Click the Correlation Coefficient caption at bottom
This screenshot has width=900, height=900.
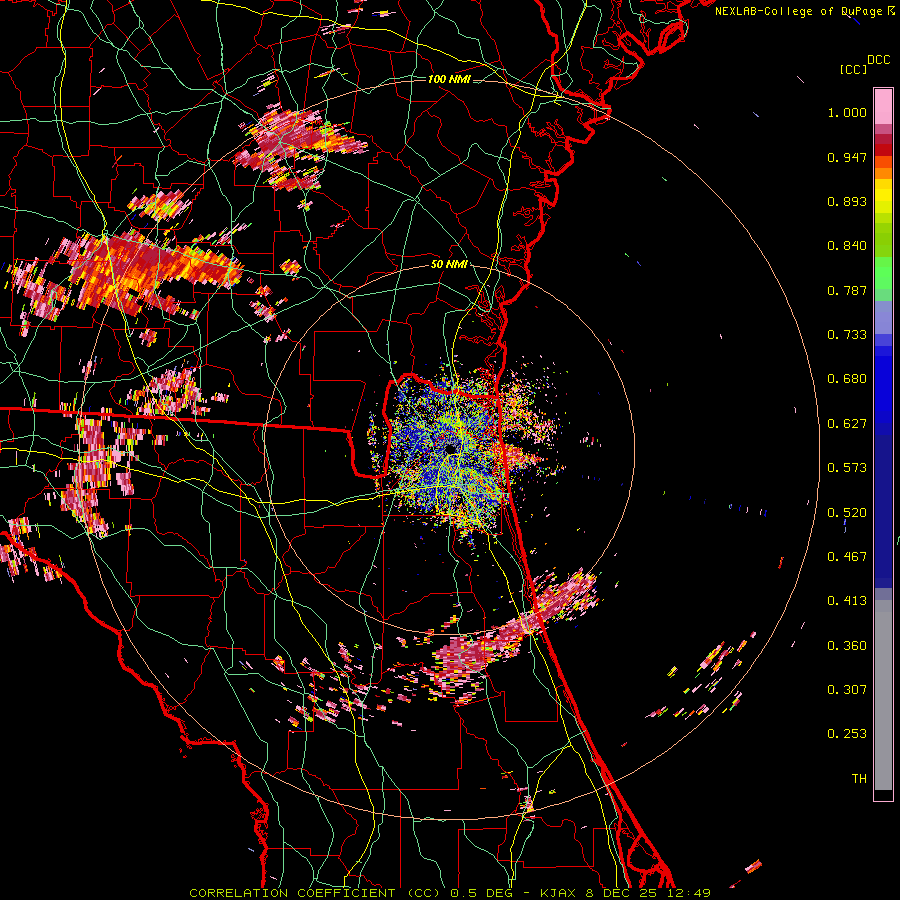pos(450,893)
